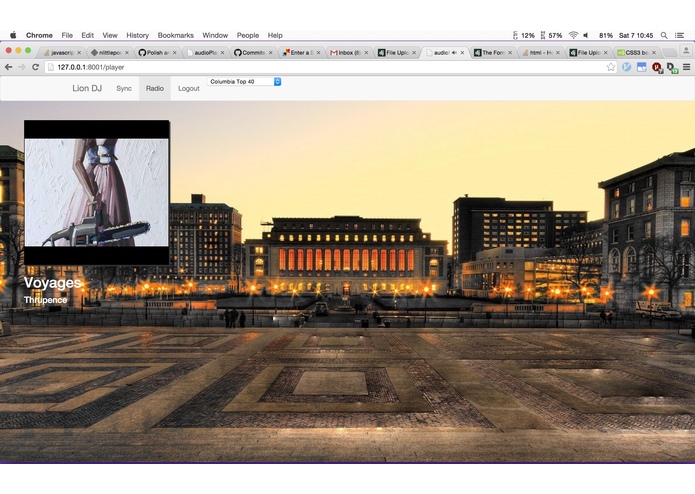The height and width of the screenshot is (494, 695).
Task: Click the blue circular extension icon
Action: [x=626, y=67]
